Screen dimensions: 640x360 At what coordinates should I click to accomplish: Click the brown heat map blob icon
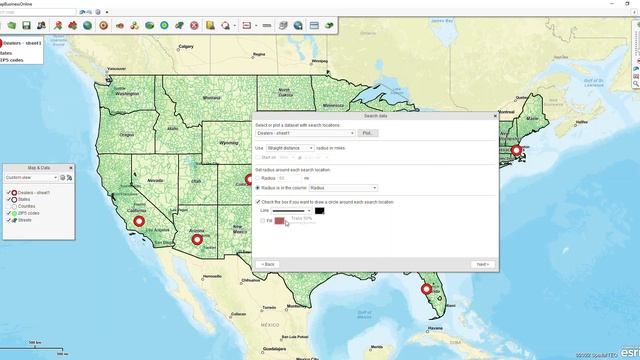pos(120,25)
